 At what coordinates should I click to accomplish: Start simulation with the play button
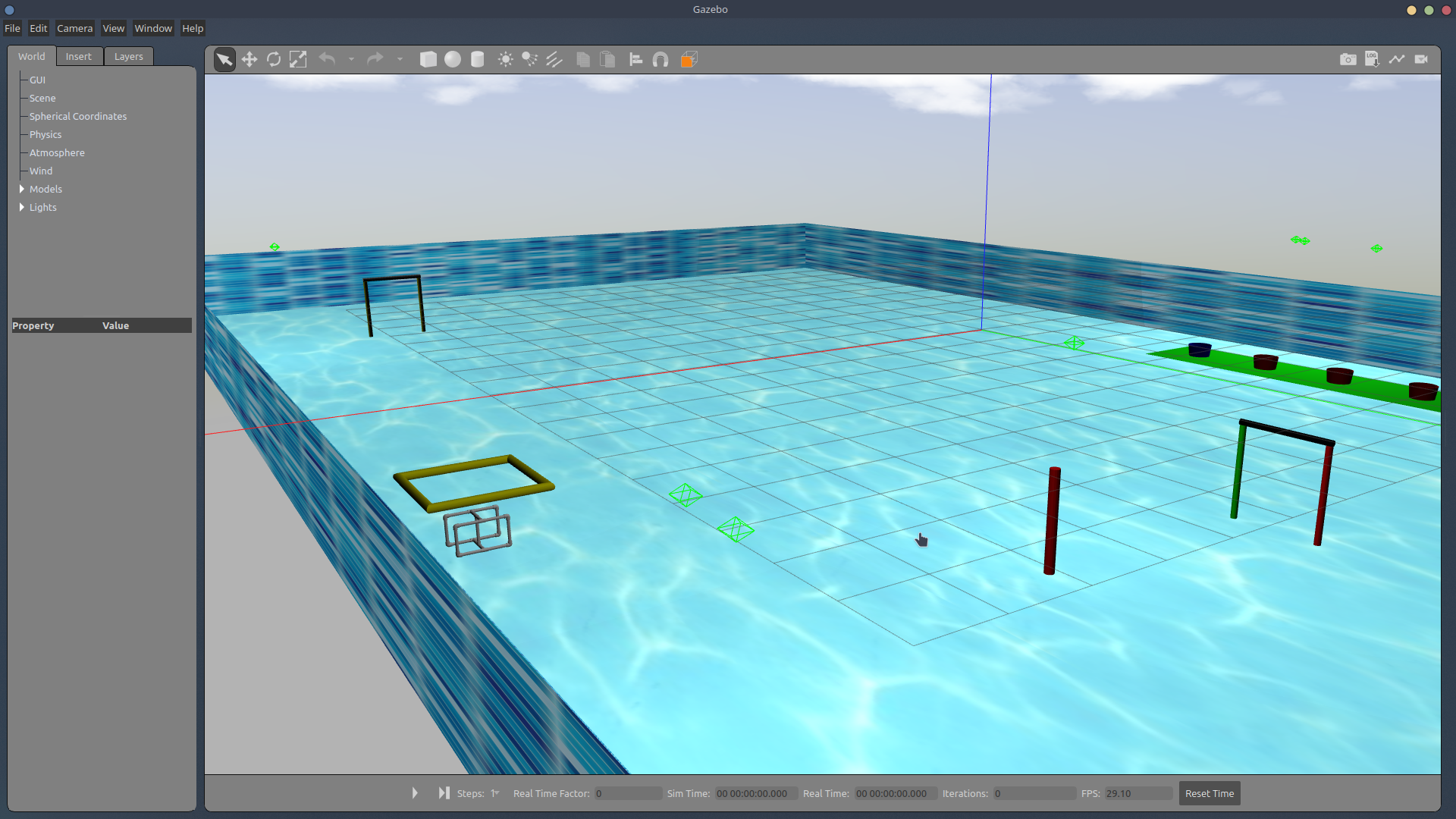415,793
